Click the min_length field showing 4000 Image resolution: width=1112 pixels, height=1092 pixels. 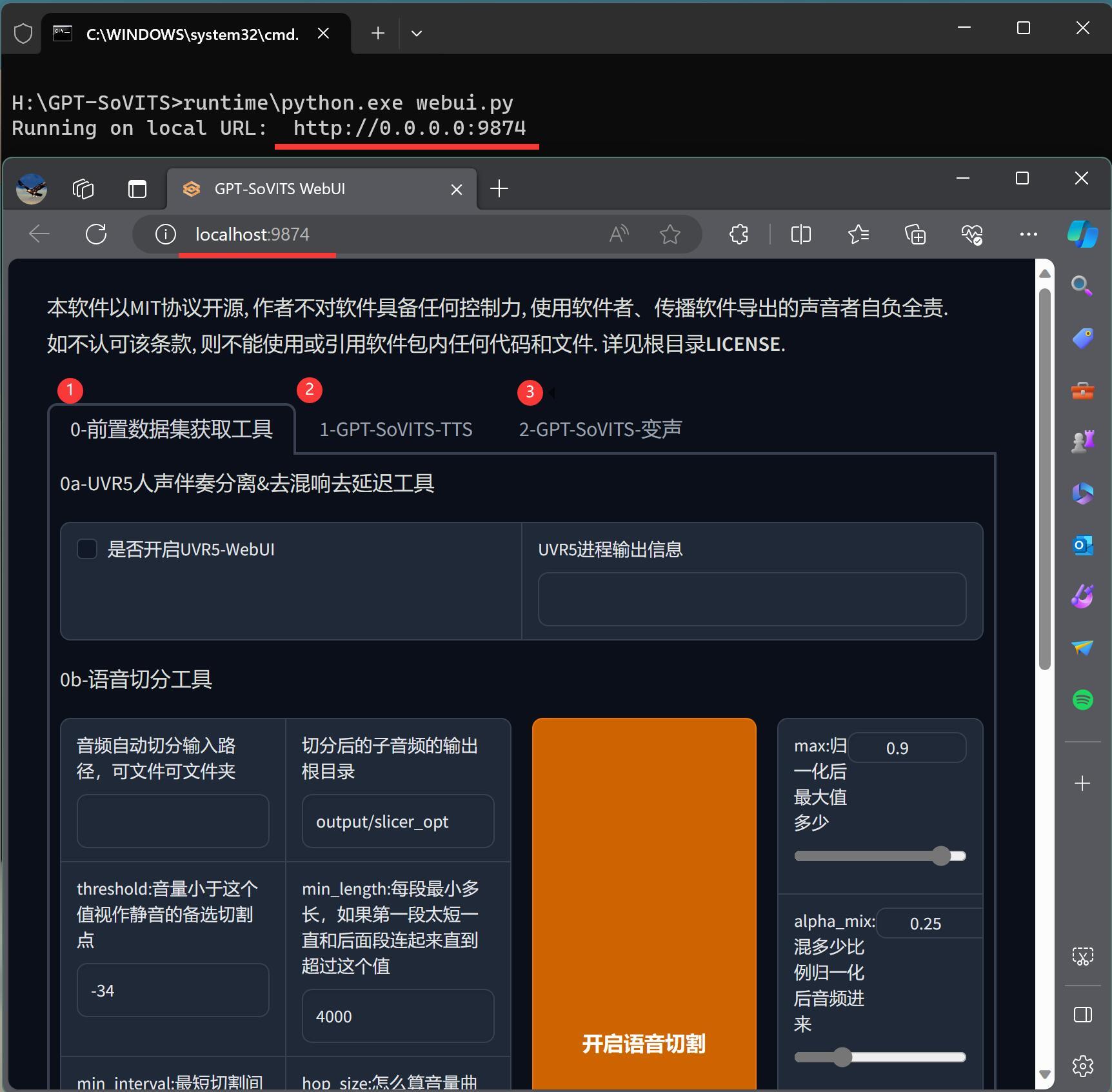[x=398, y=1016]
